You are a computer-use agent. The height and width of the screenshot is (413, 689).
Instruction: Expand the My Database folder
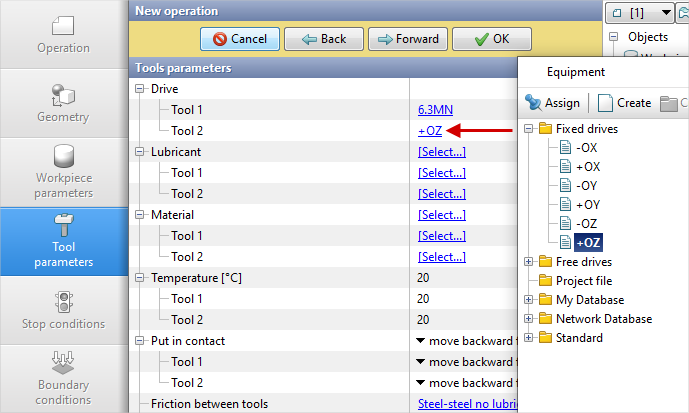point(529,300)
